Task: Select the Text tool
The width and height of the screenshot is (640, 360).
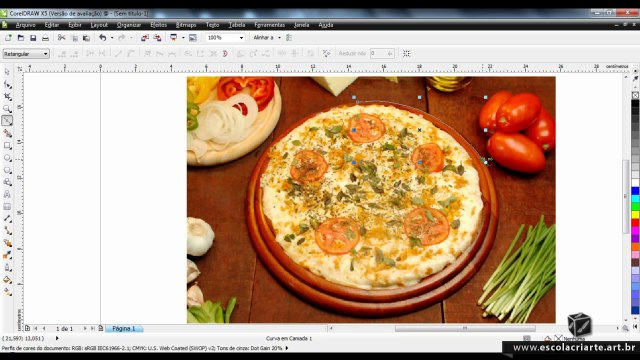Action: tap(7, 194)
